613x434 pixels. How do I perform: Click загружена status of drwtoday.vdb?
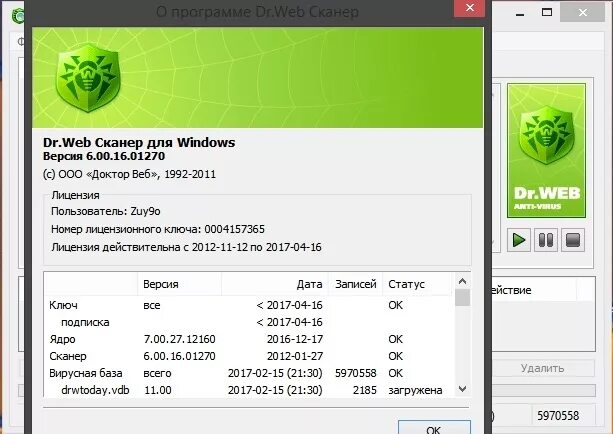point(415,390)
